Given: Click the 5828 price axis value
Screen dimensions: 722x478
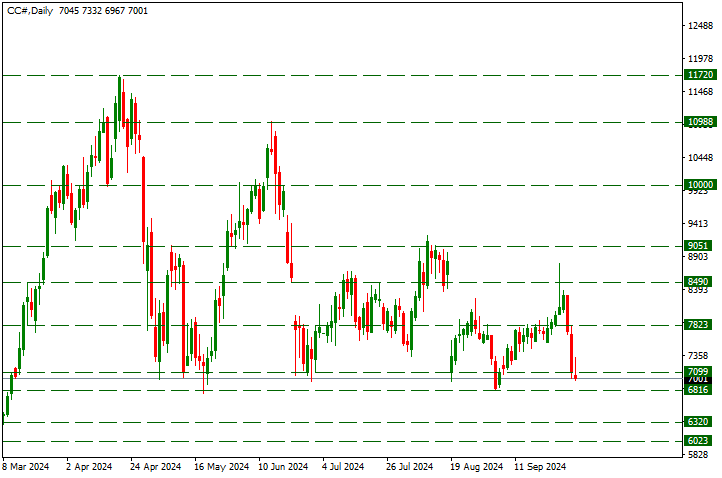Looking at the screenshot, I should pos(699,455).
